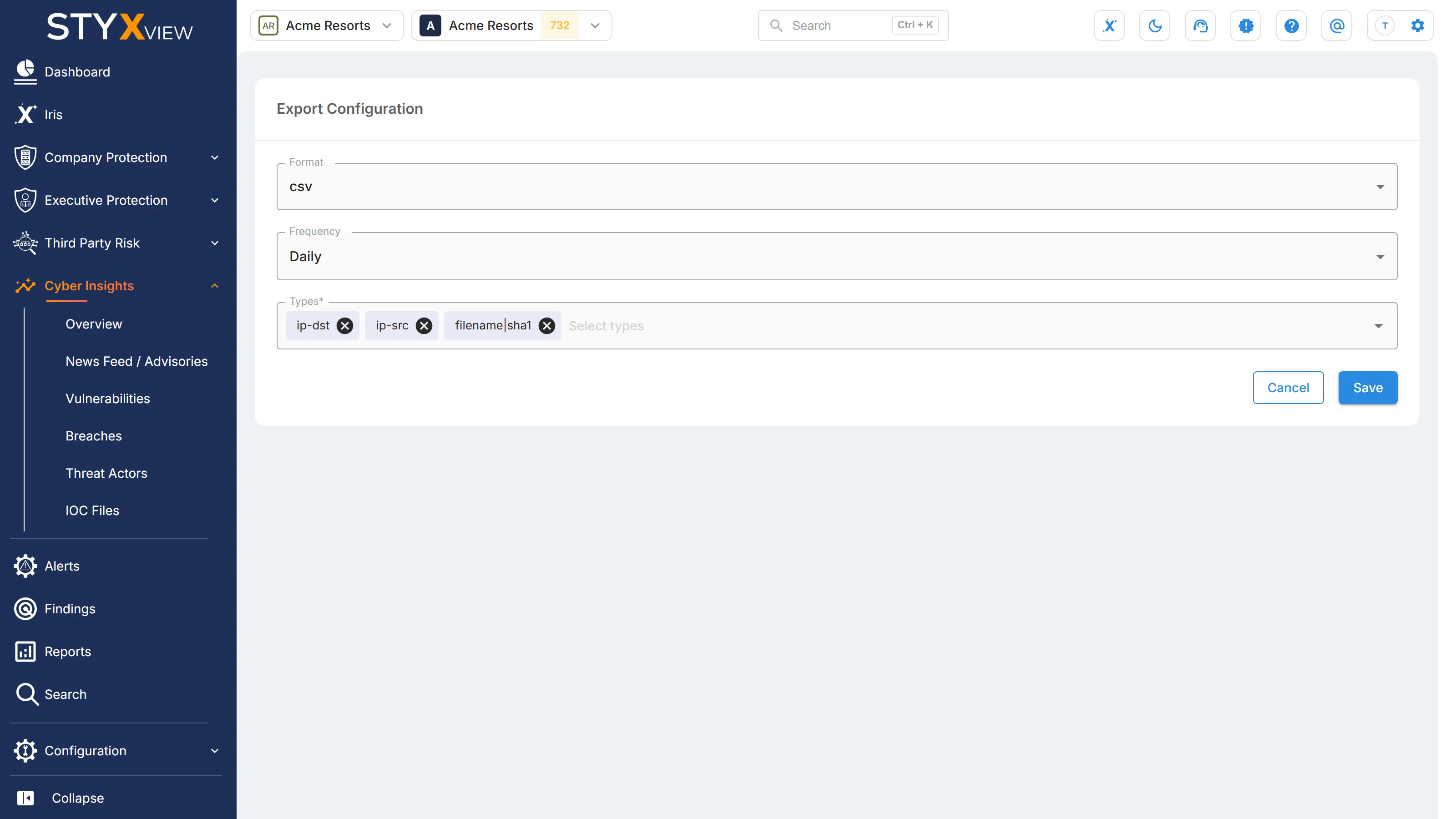Screen dimensions: 1456x819
Task: Click the Ctrl + K shortcut hint
Action: coord(915,25)
